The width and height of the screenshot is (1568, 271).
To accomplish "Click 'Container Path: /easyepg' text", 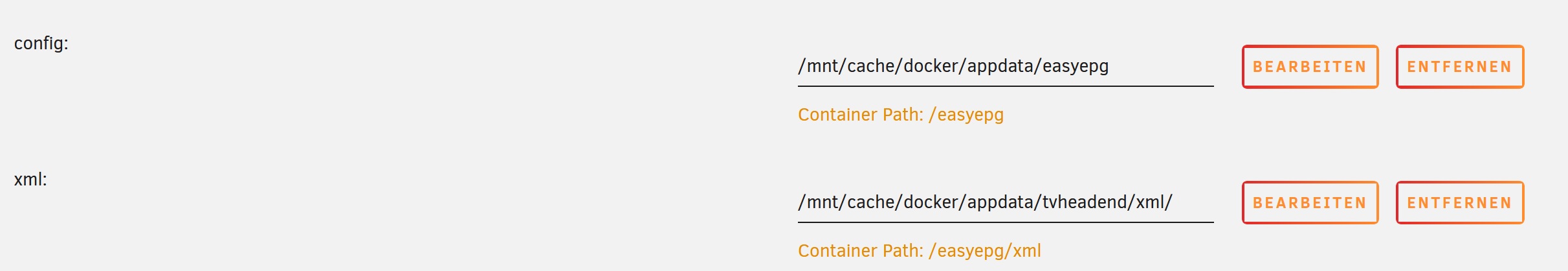I will [x=901, y=115].
